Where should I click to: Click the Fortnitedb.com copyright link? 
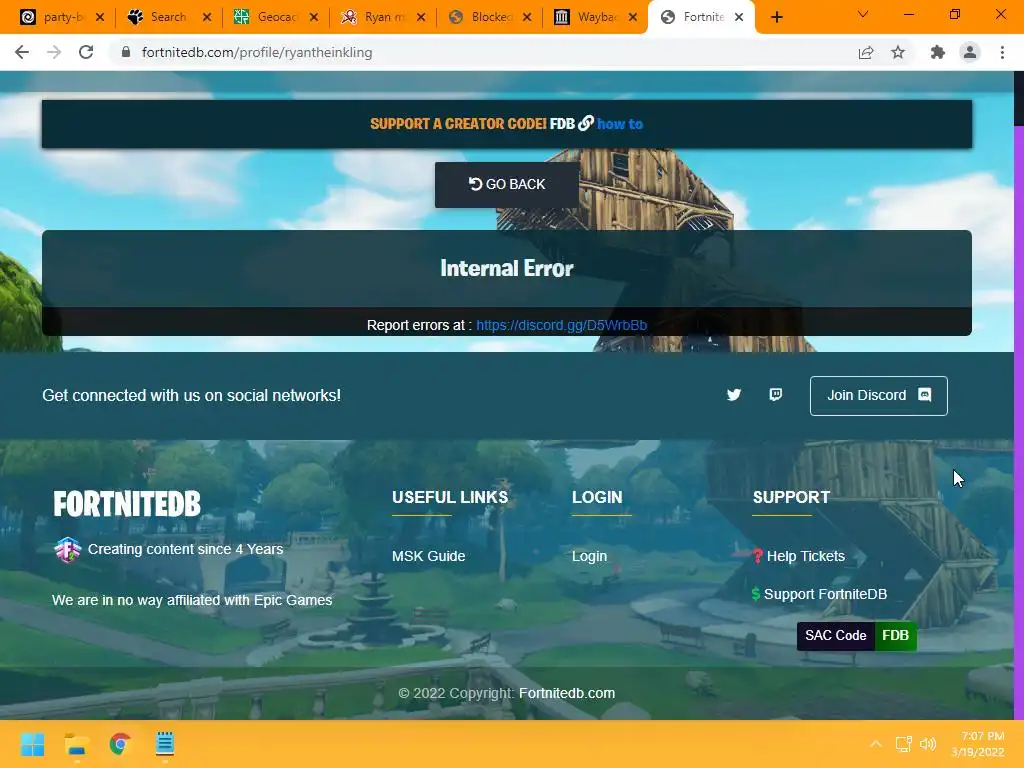pyautogui.click(x=567, y=693)
